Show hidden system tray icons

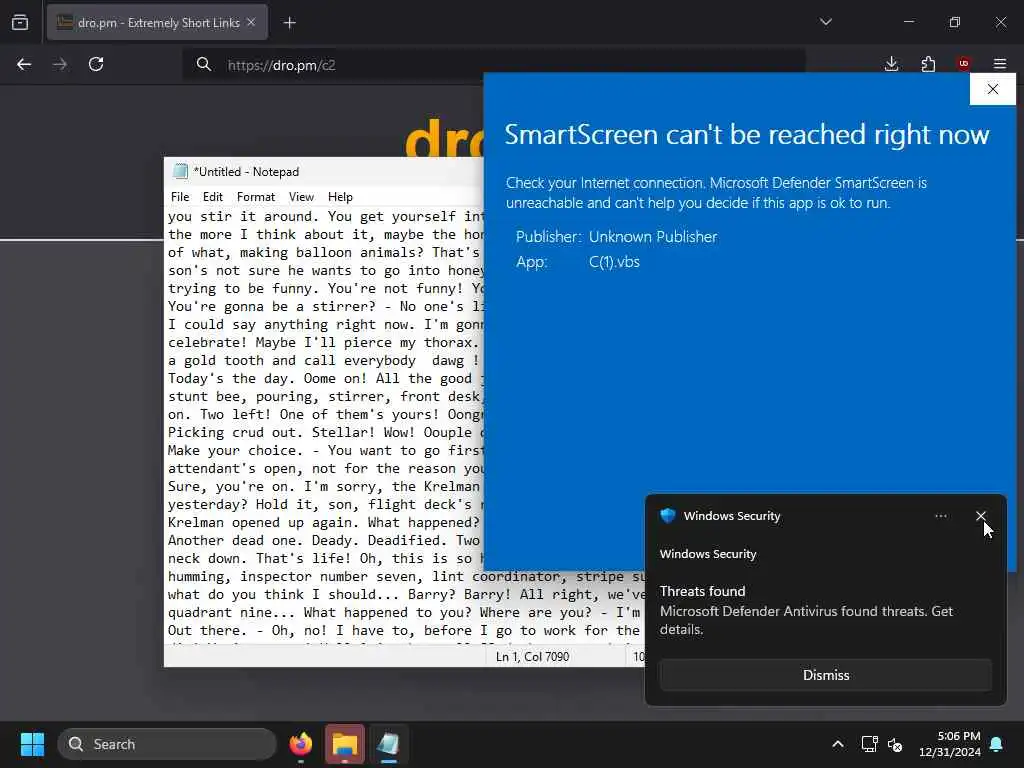pos(838,744)
